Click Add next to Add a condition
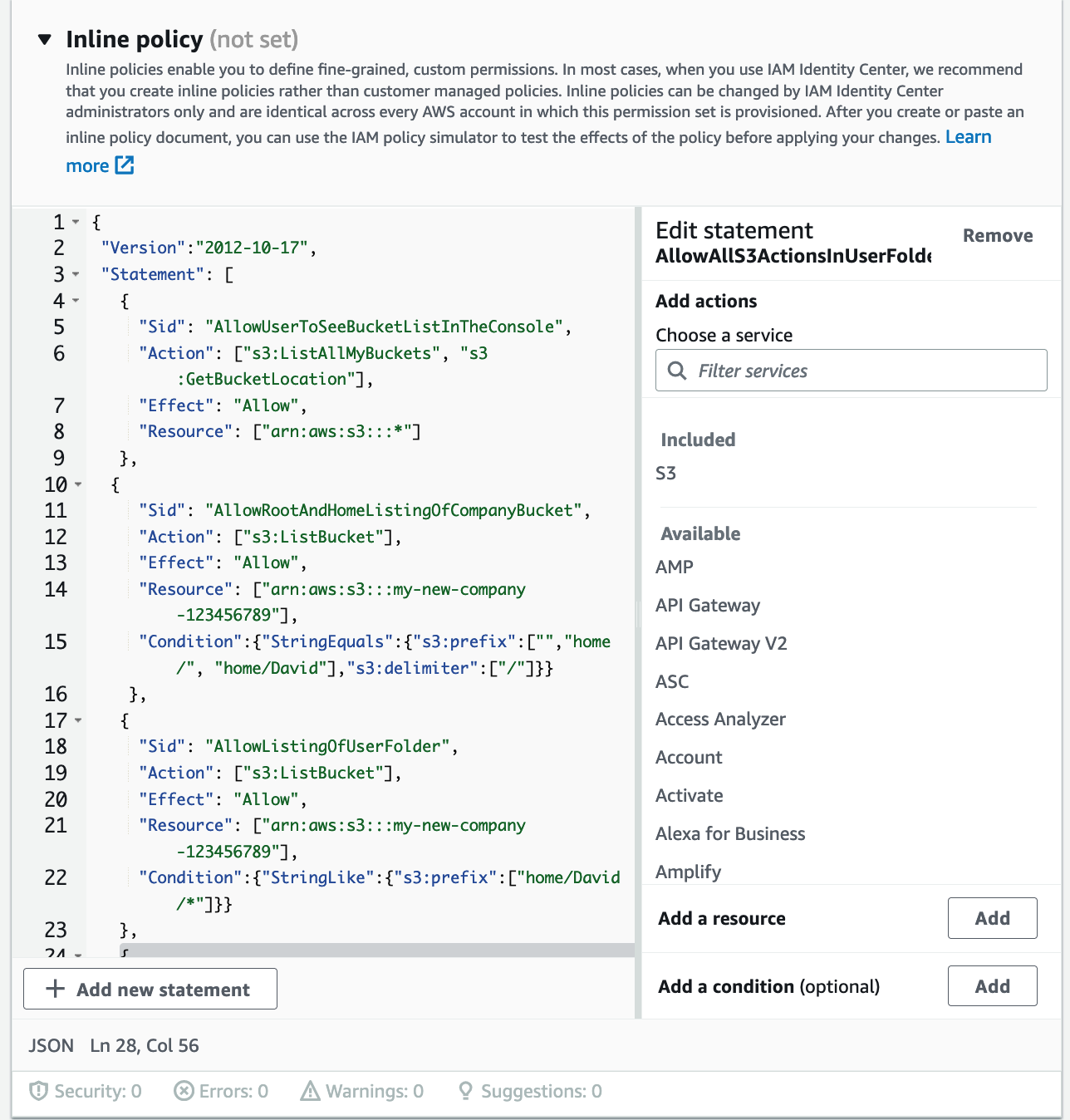 pyautogui.click(x=992, y=986)
